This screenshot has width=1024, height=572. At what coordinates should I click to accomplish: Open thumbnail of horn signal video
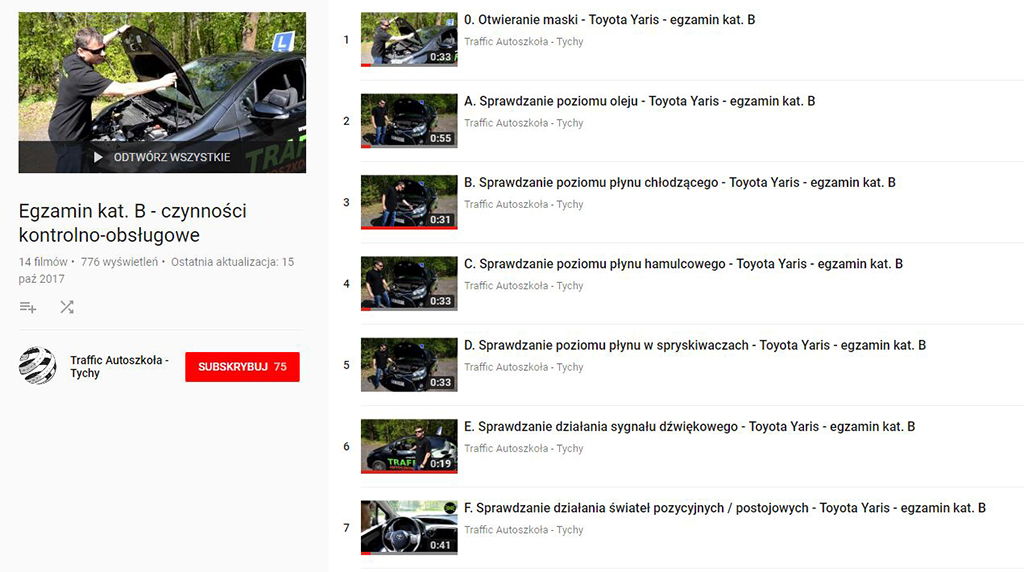[x=408, y=446]
